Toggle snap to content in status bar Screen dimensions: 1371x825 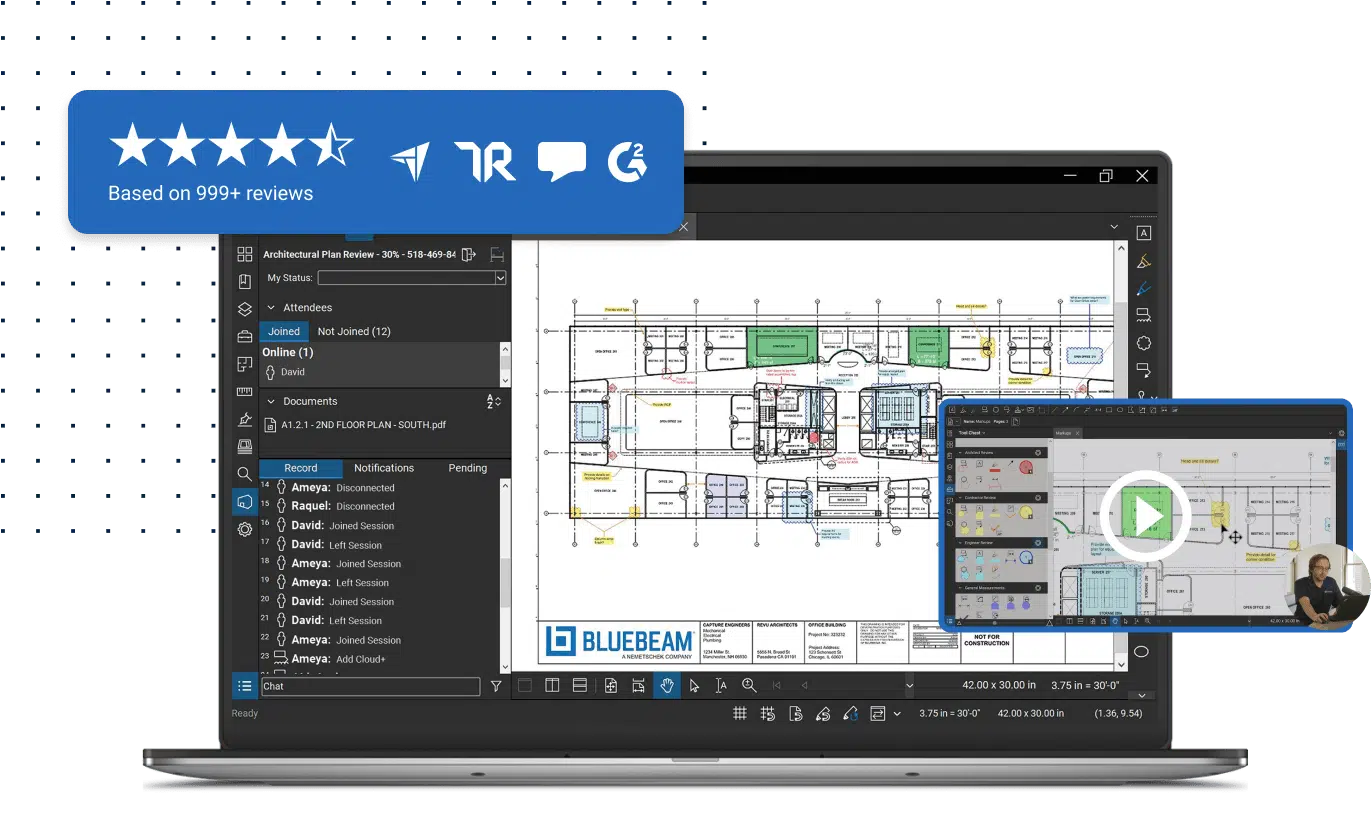point(795,713)
